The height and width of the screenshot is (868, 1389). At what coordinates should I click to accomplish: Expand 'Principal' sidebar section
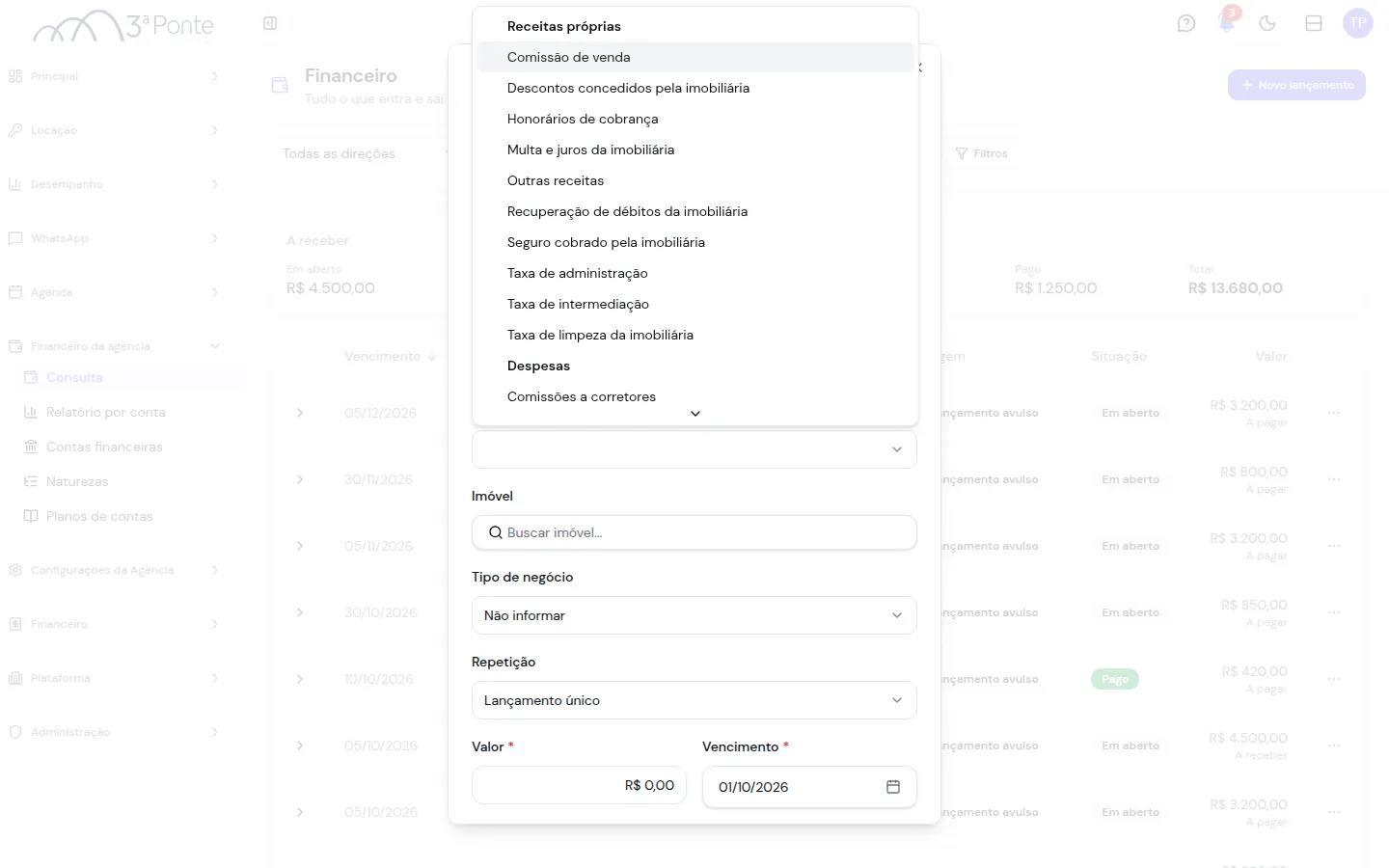114,76
